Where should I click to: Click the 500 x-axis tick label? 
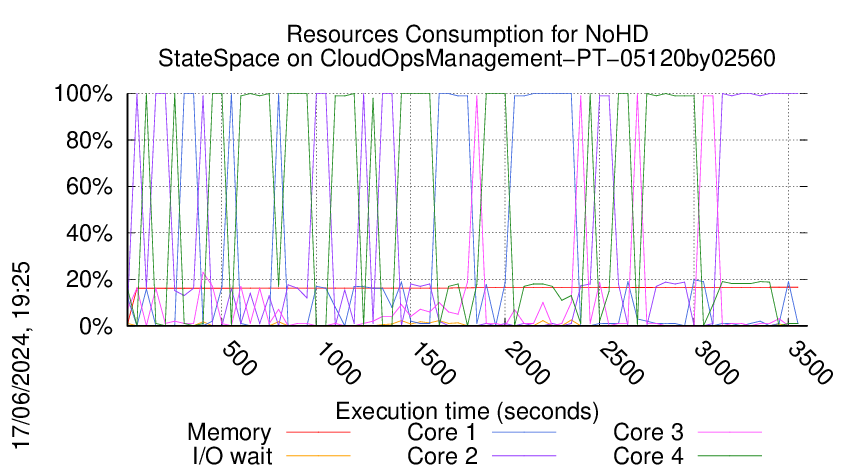point(239,358)
